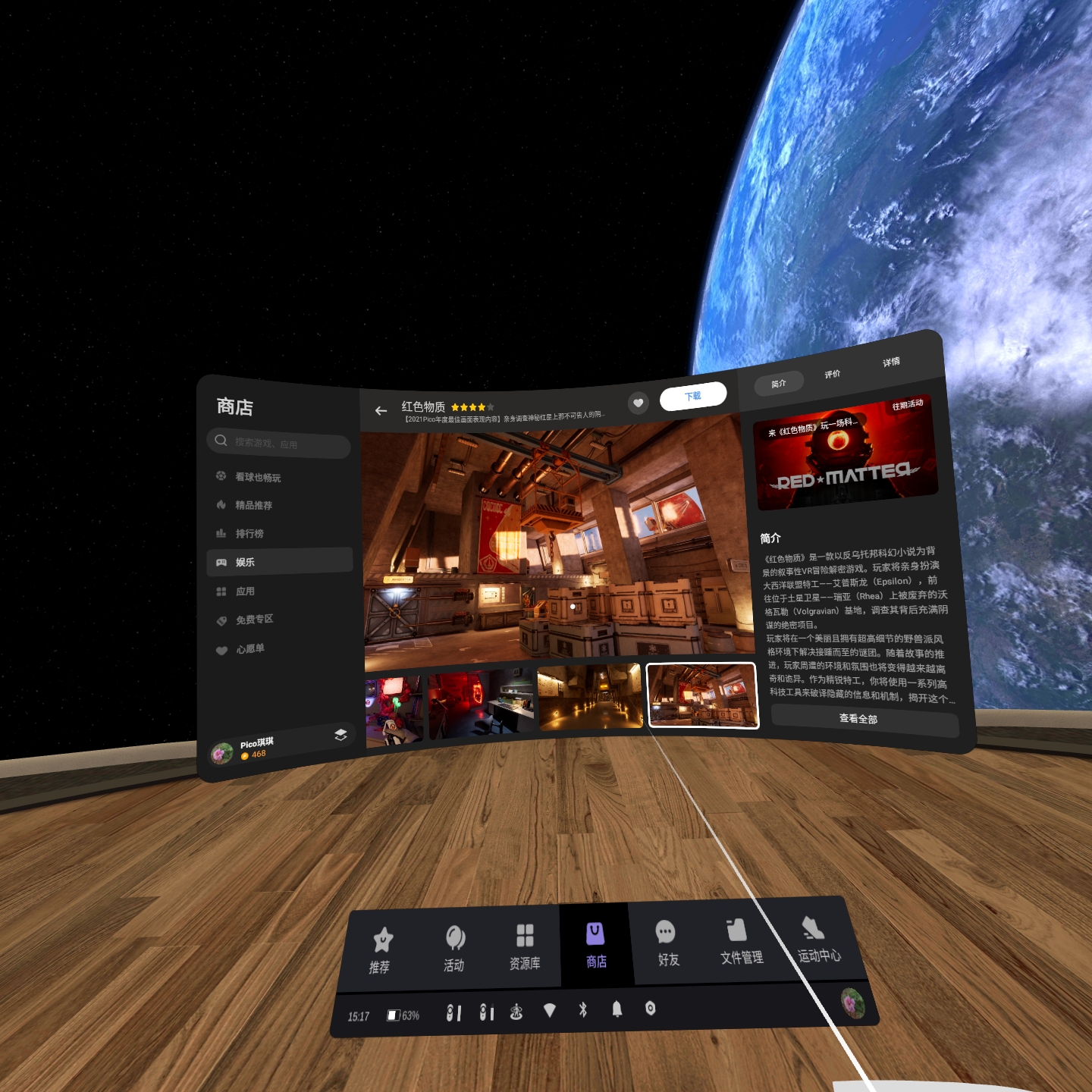Focus the 搜索游戏、应用 search field

(x=278, y=443)
